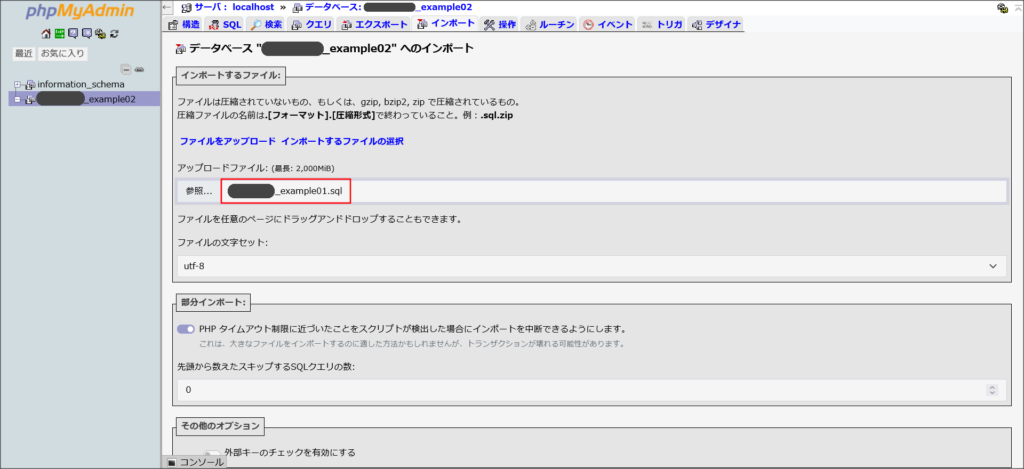Click the 最近 recent button

click(x=24, y=54)
